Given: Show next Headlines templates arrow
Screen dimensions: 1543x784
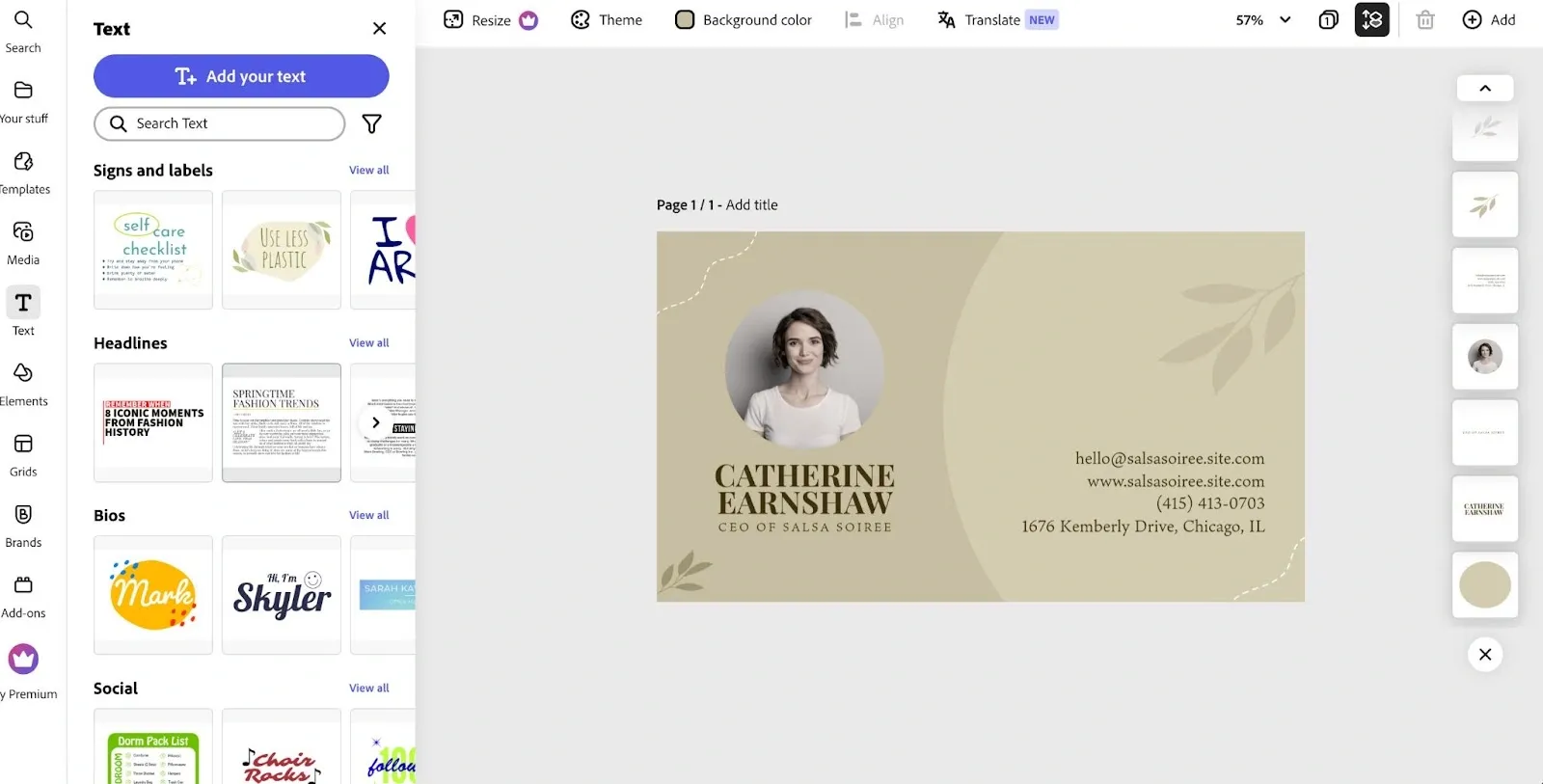Looking at the screenshot, I should pyautogui.click(x=375, y=422).
